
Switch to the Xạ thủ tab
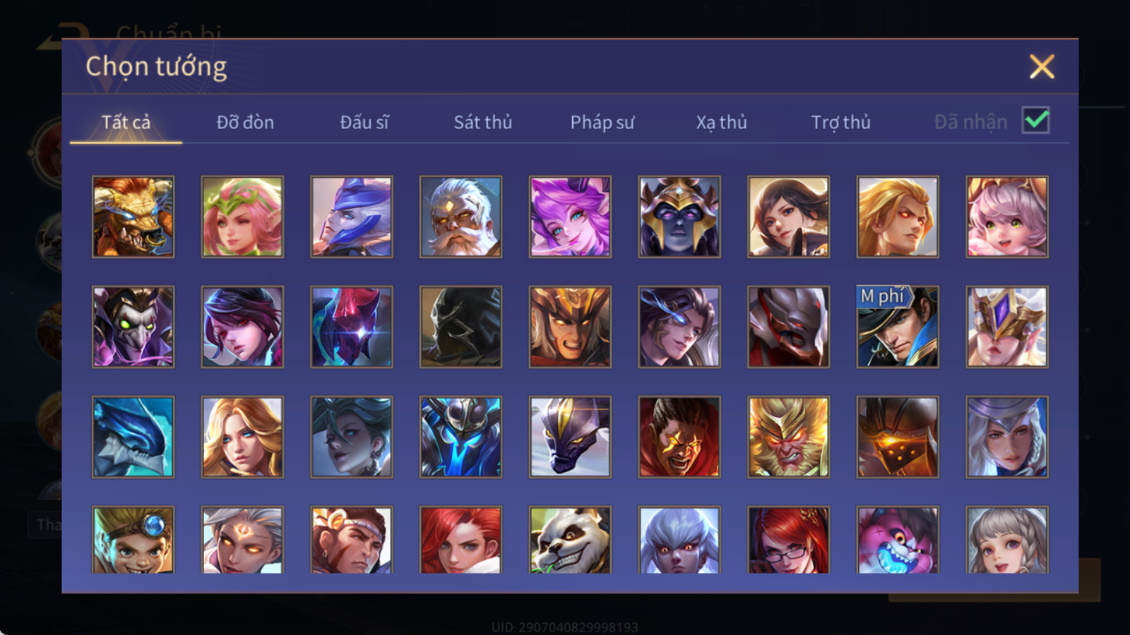click(721, 123)
